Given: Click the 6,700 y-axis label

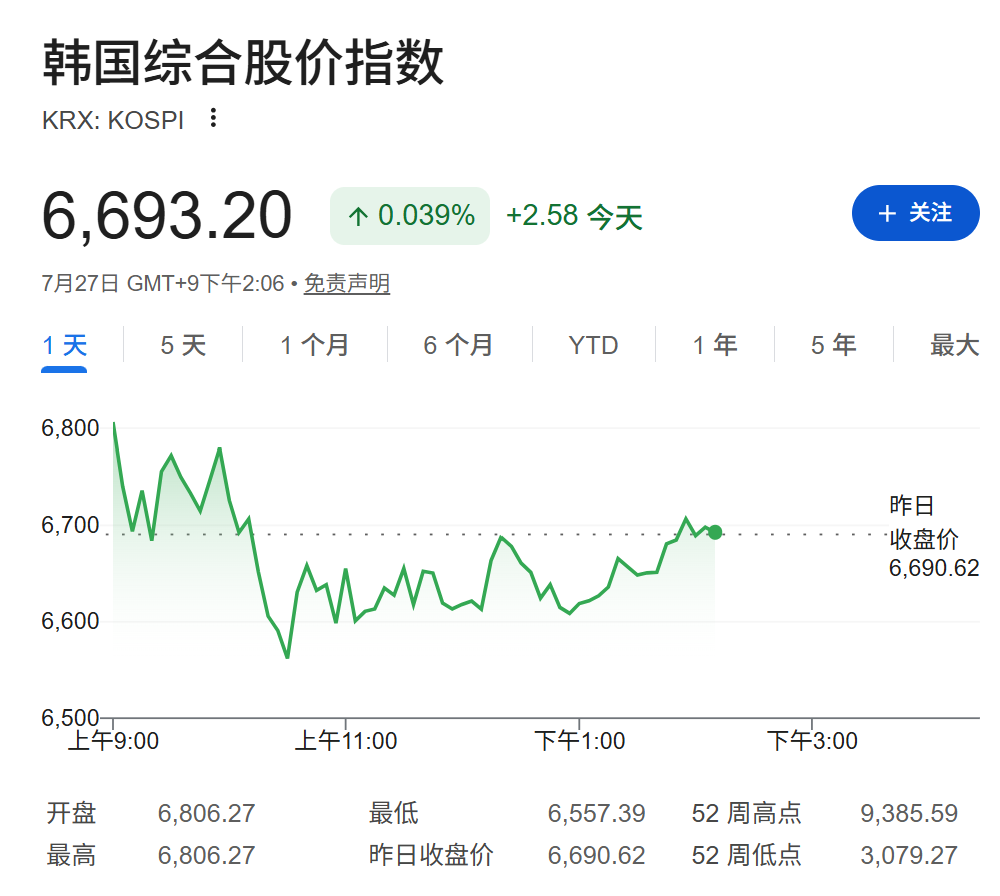Looking at the screenshot, I should (70, 525).
